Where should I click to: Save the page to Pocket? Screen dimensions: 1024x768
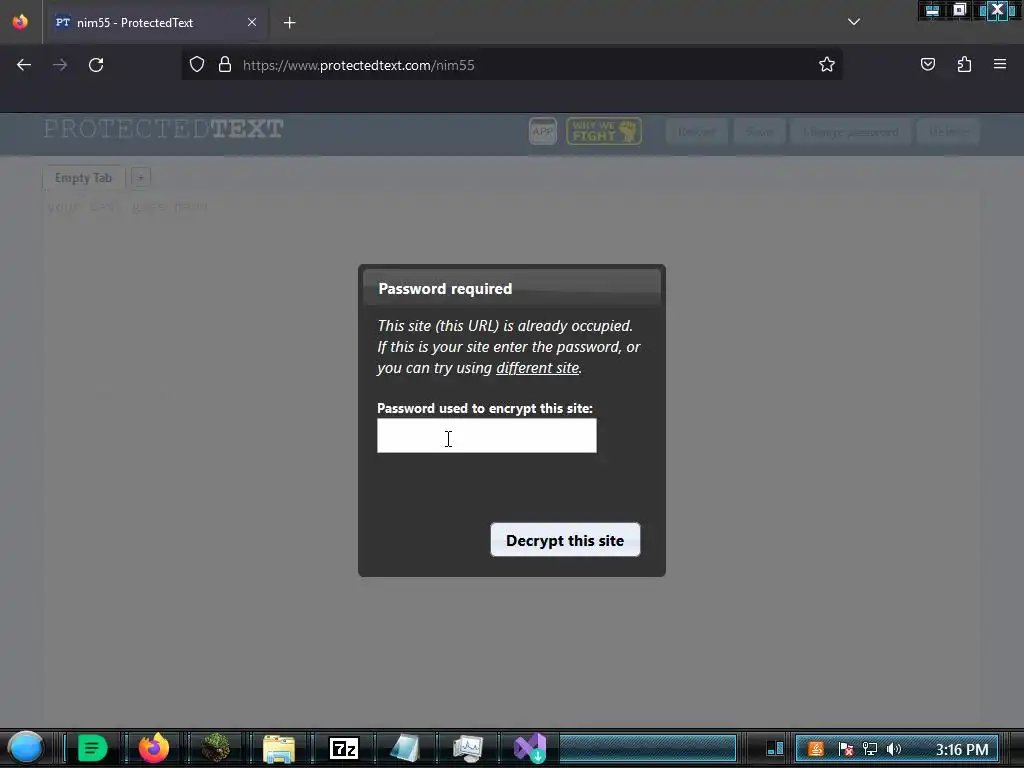pos(927,65)
